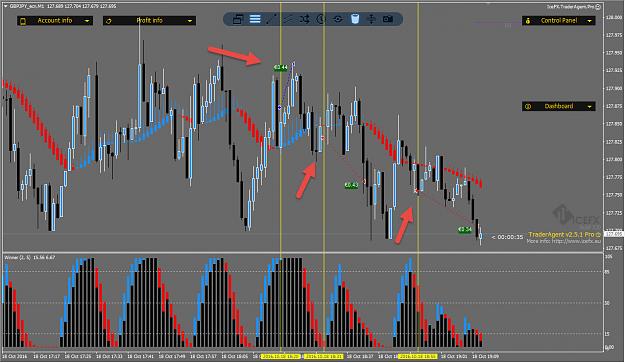The image size is (625, 363).
Task: Click the 00:00:35 candle countdown timer
Action: tap(507, 237)
